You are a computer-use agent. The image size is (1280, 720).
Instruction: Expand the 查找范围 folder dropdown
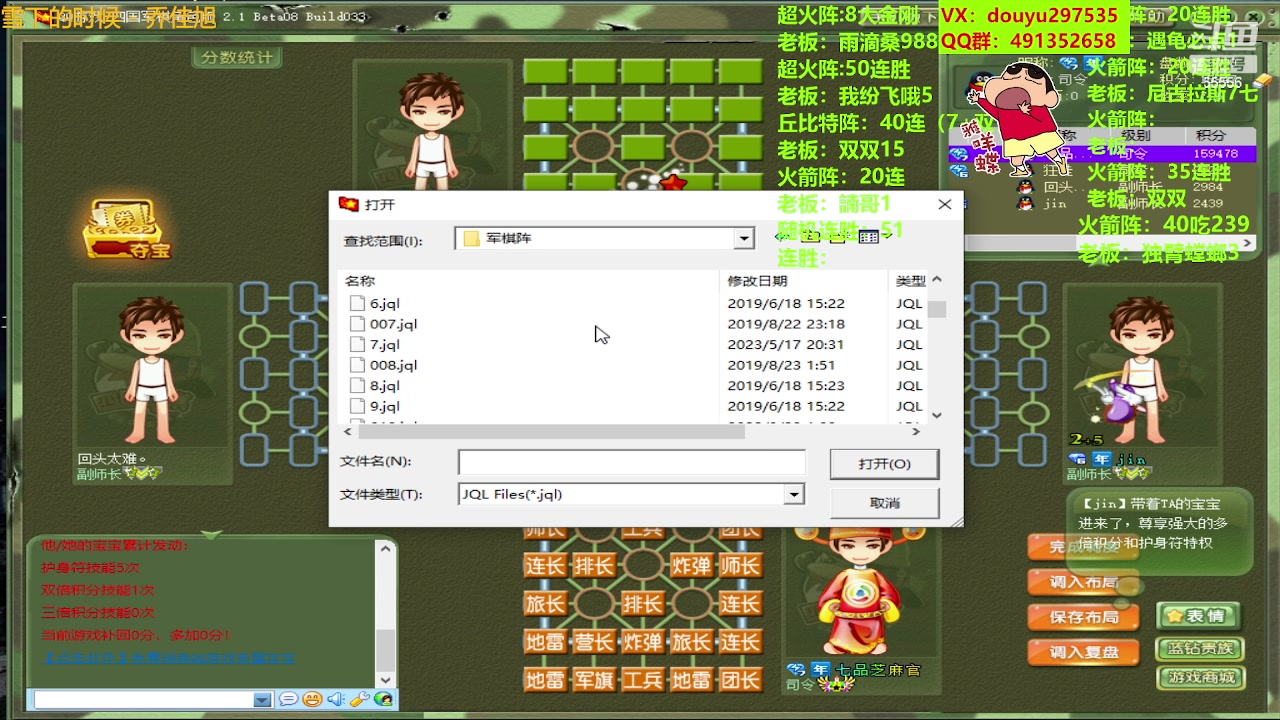pyautogui.click(x=743, y=238)
